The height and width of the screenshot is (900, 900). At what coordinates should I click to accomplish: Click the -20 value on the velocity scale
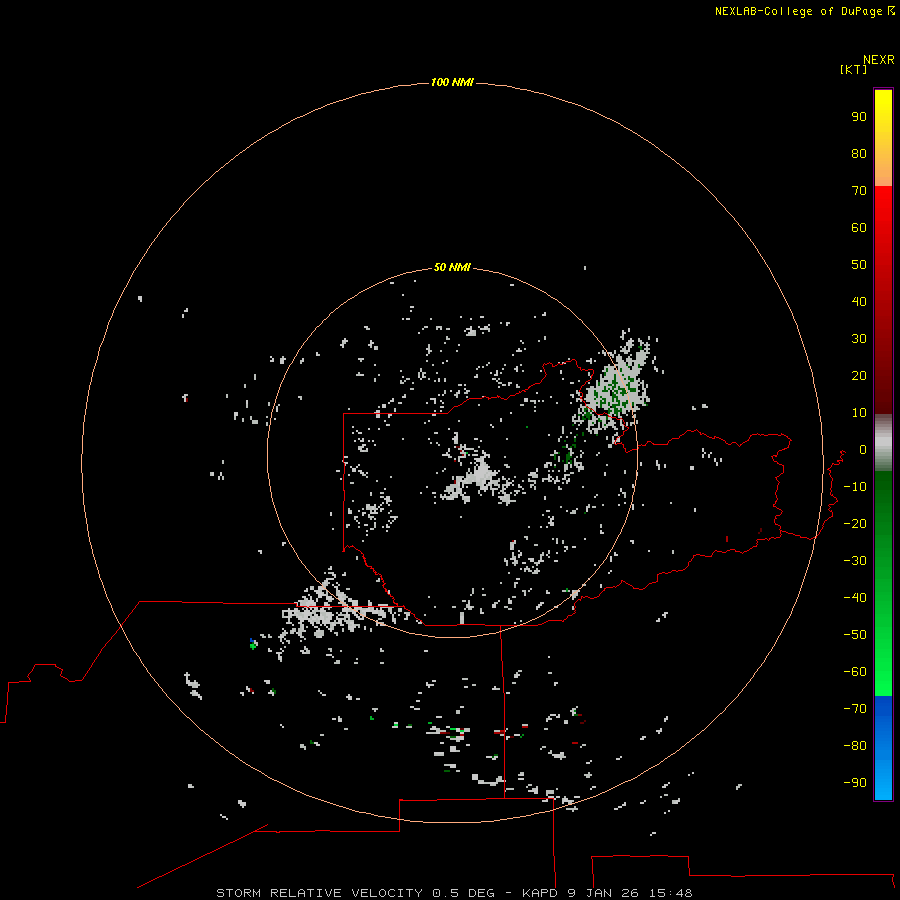pyautogui.click(x=855, y=523)
